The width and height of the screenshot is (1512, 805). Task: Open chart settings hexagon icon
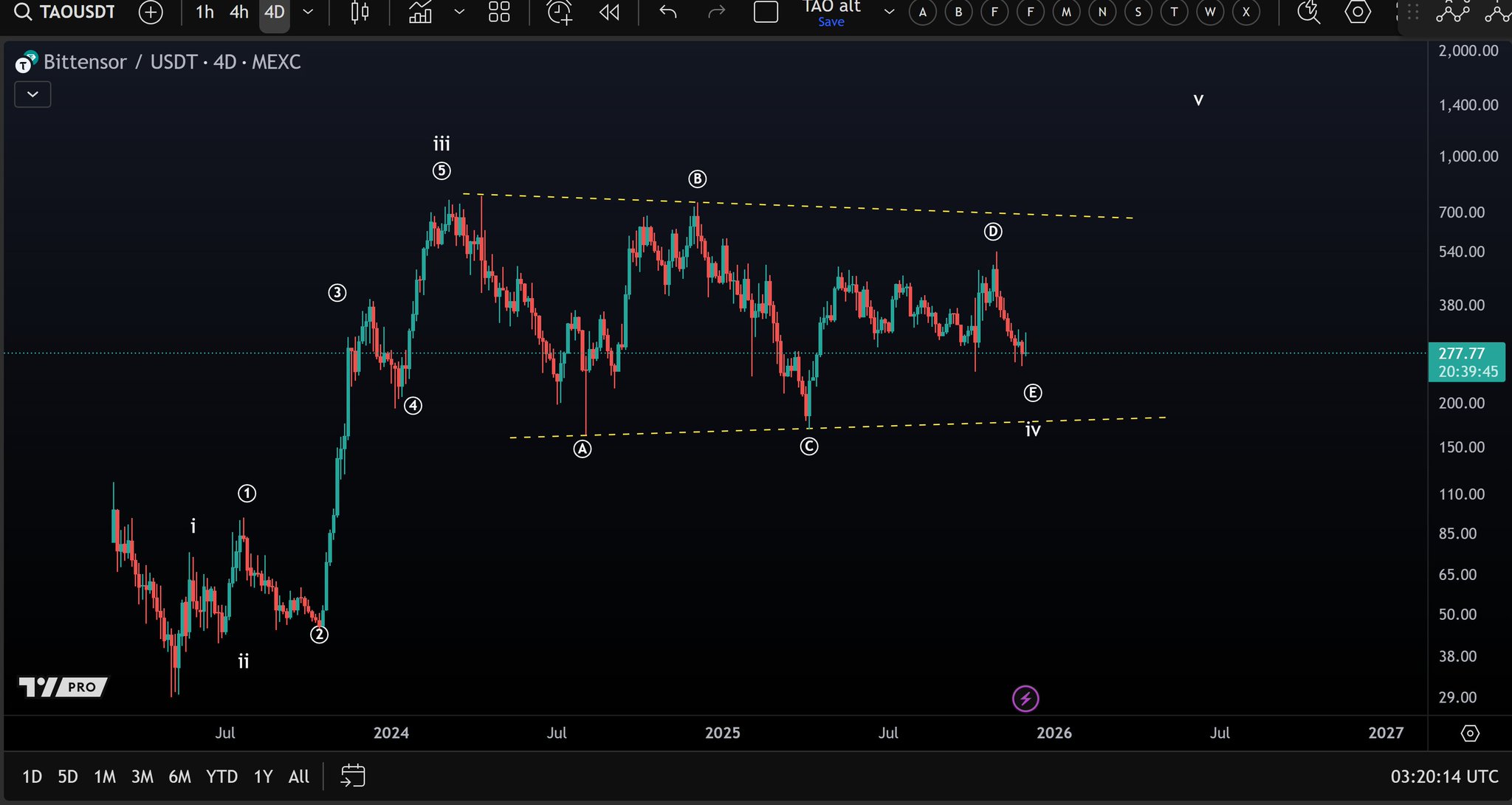pyautogui.click(x=1357, y=12)
